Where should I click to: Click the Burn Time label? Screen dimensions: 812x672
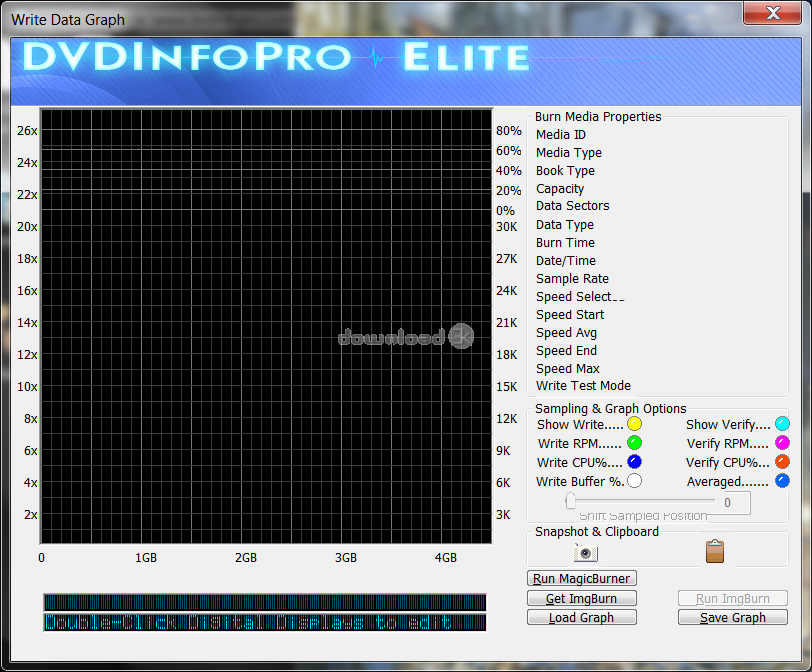[565, 243]
